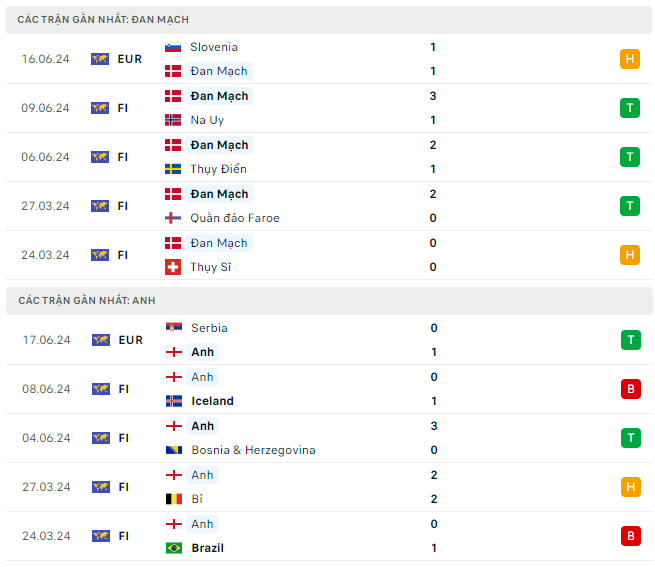655x567 pixels.
Task: Click the green T badge for Serbia match
Action: pyautogui.click(x=629, y=340)
